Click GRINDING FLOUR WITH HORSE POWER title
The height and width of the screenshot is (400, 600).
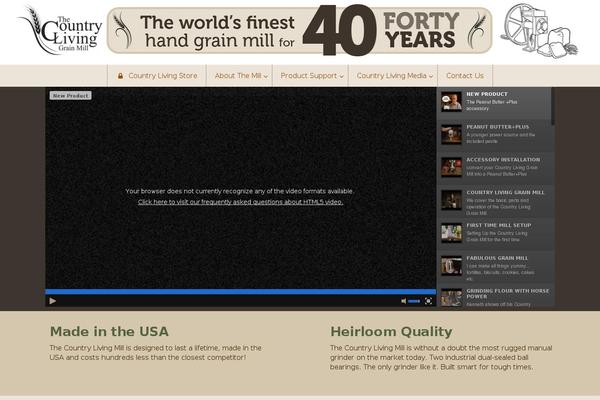click(507, 294)
